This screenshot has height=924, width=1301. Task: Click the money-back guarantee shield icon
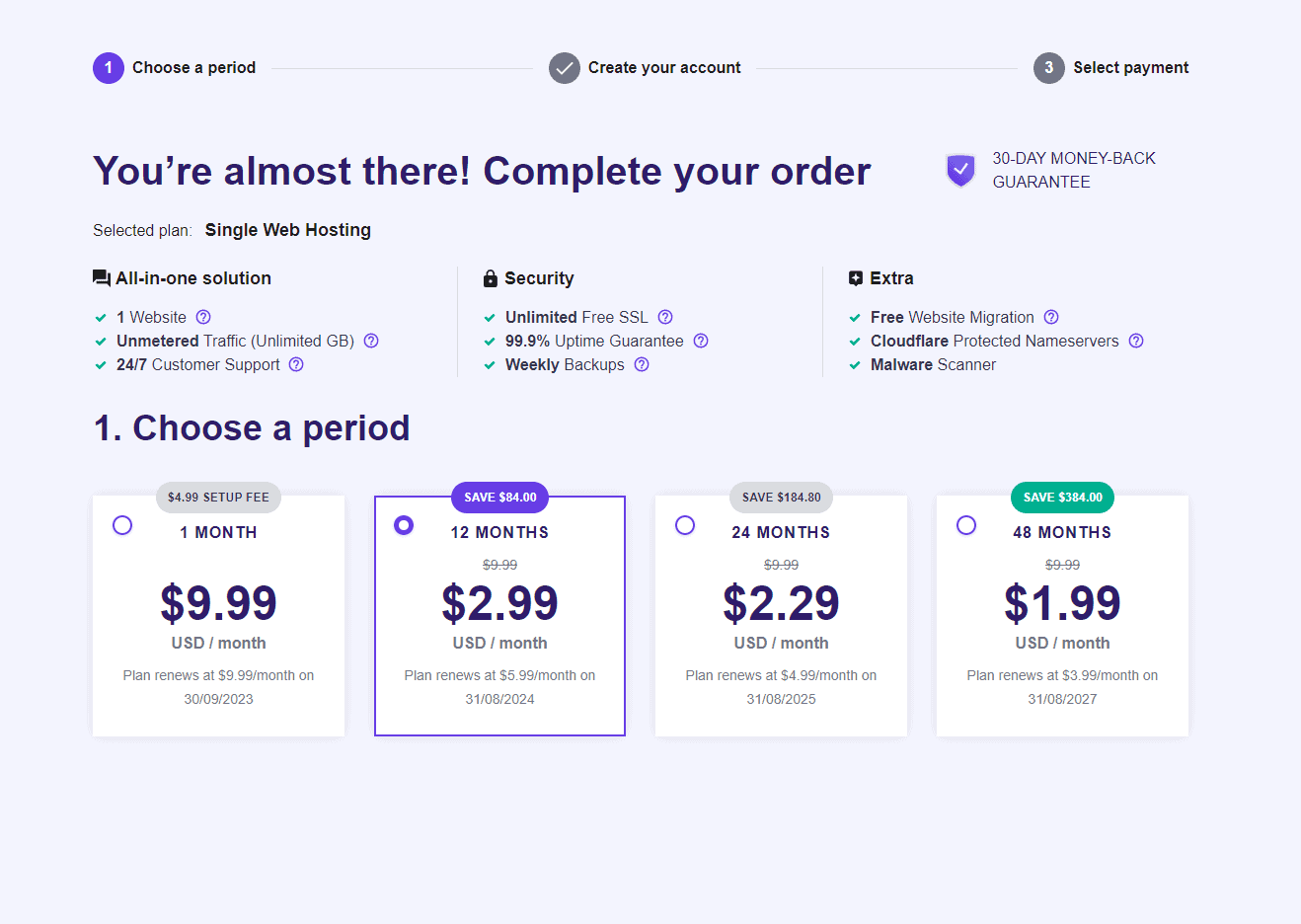click(960, 170)
